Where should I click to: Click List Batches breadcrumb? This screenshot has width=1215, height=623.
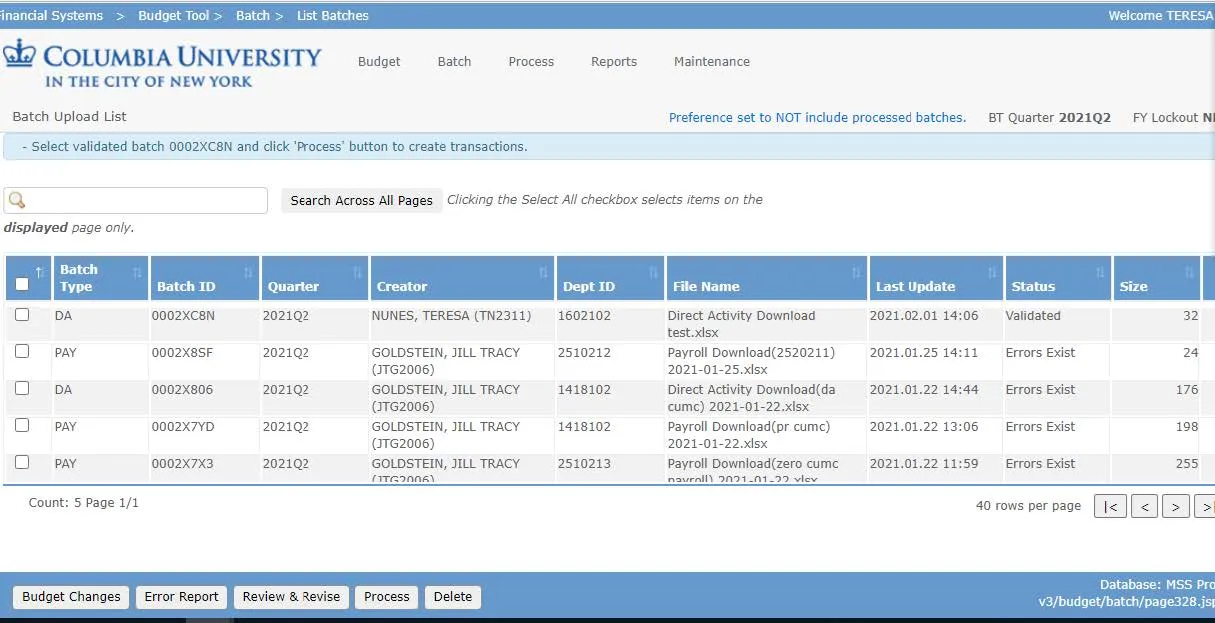pos(333,16)
